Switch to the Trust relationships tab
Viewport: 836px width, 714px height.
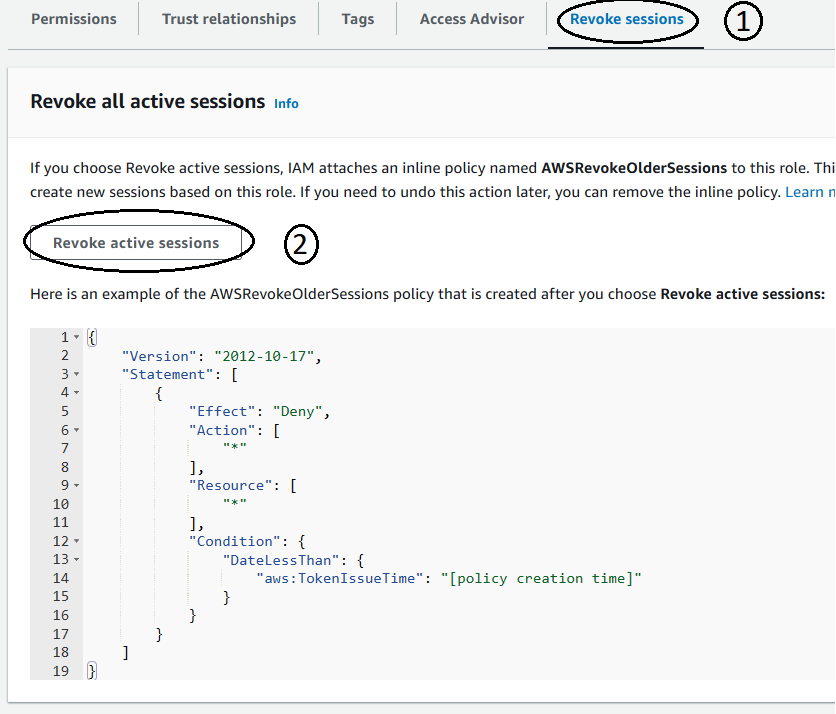click(x=229, y=19)
